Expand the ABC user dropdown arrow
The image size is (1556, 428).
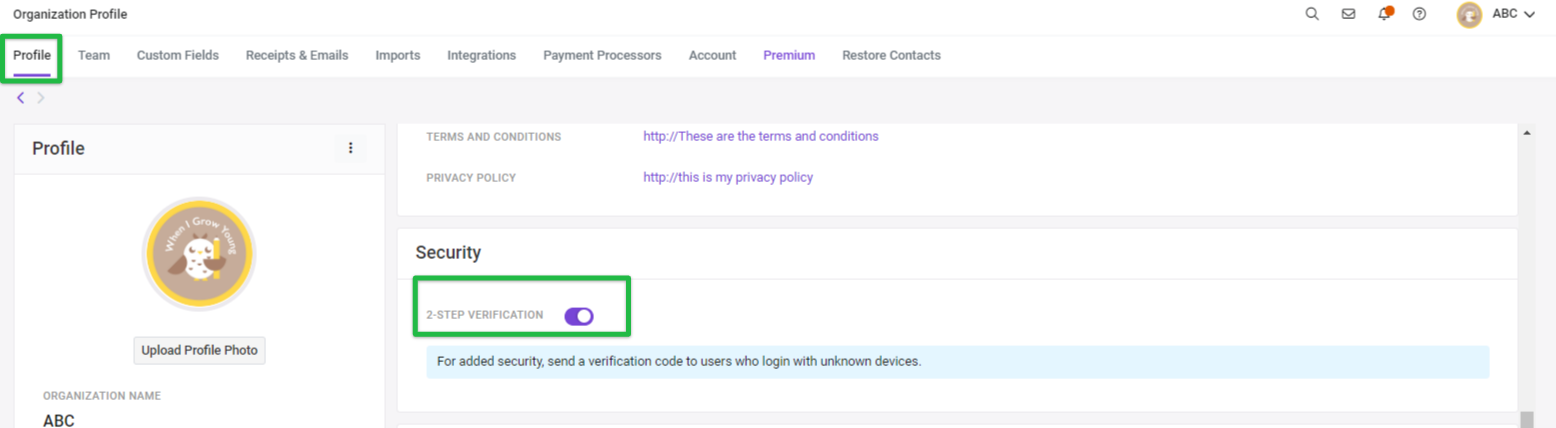(x=1529, y=15)
